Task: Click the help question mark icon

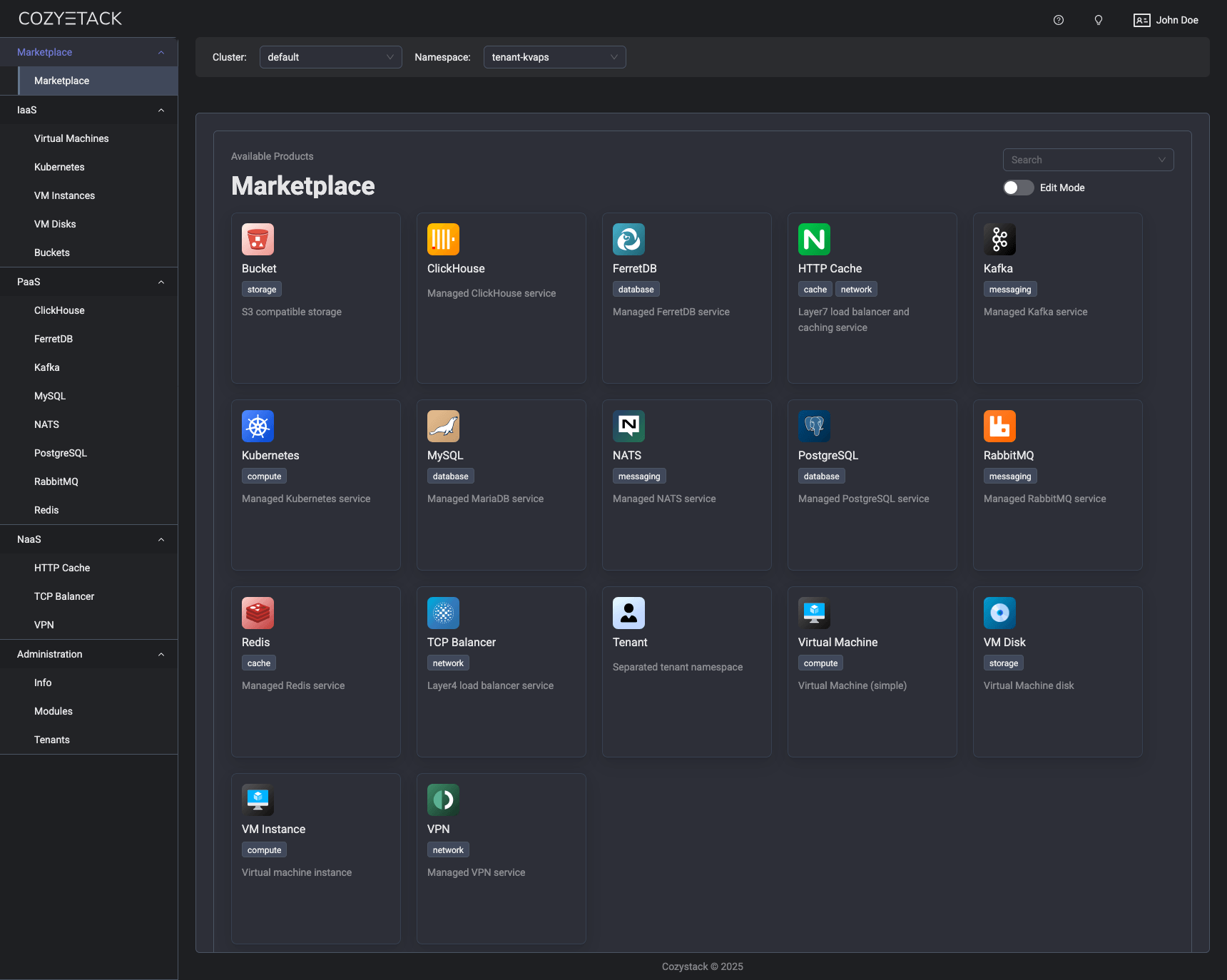Action: pyautogui.click(x=1058, y=20)
